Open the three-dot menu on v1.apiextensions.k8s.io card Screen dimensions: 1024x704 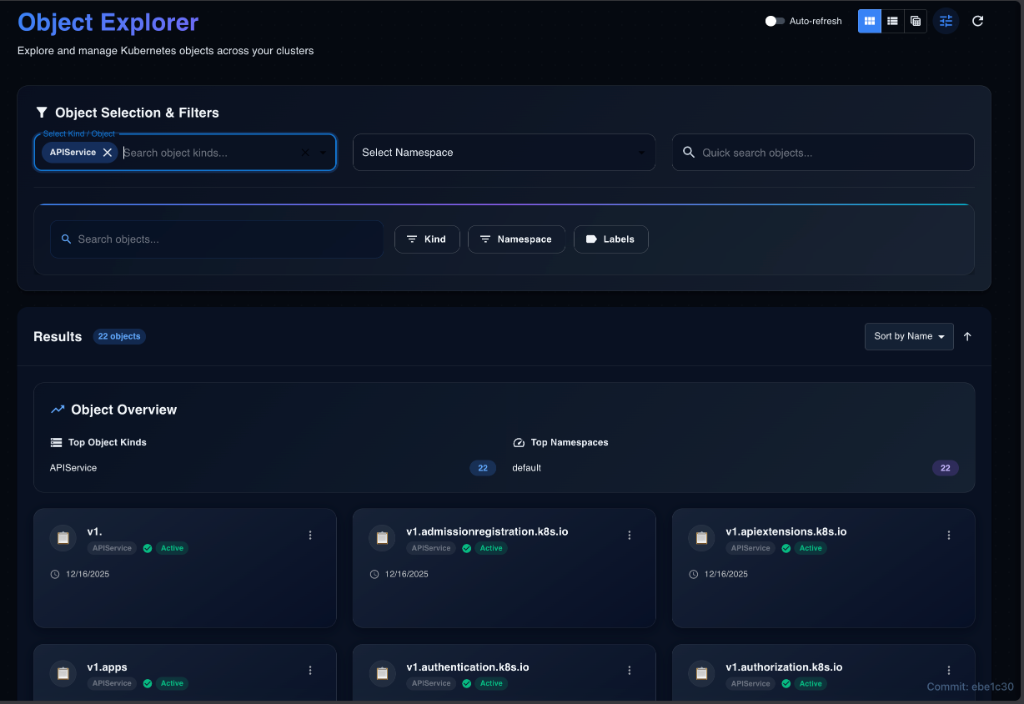coord(948,536)
